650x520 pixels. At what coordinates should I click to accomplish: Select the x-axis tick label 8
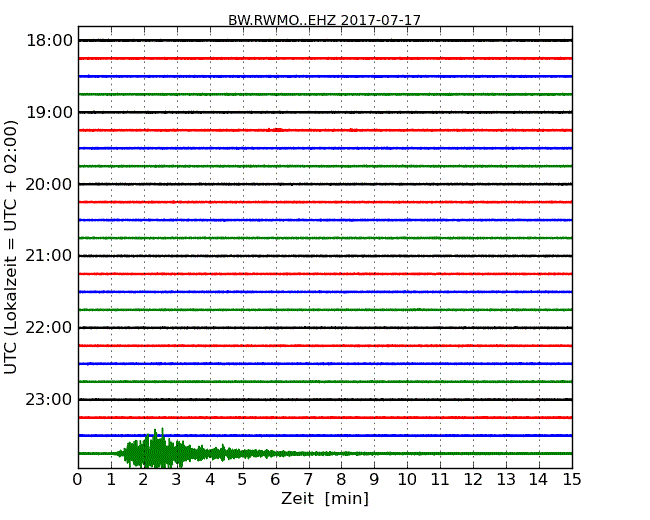342,479
